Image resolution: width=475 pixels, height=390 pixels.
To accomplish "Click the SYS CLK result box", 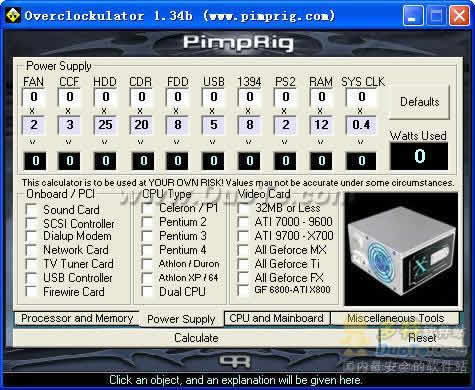I will [x=361, y=161].
